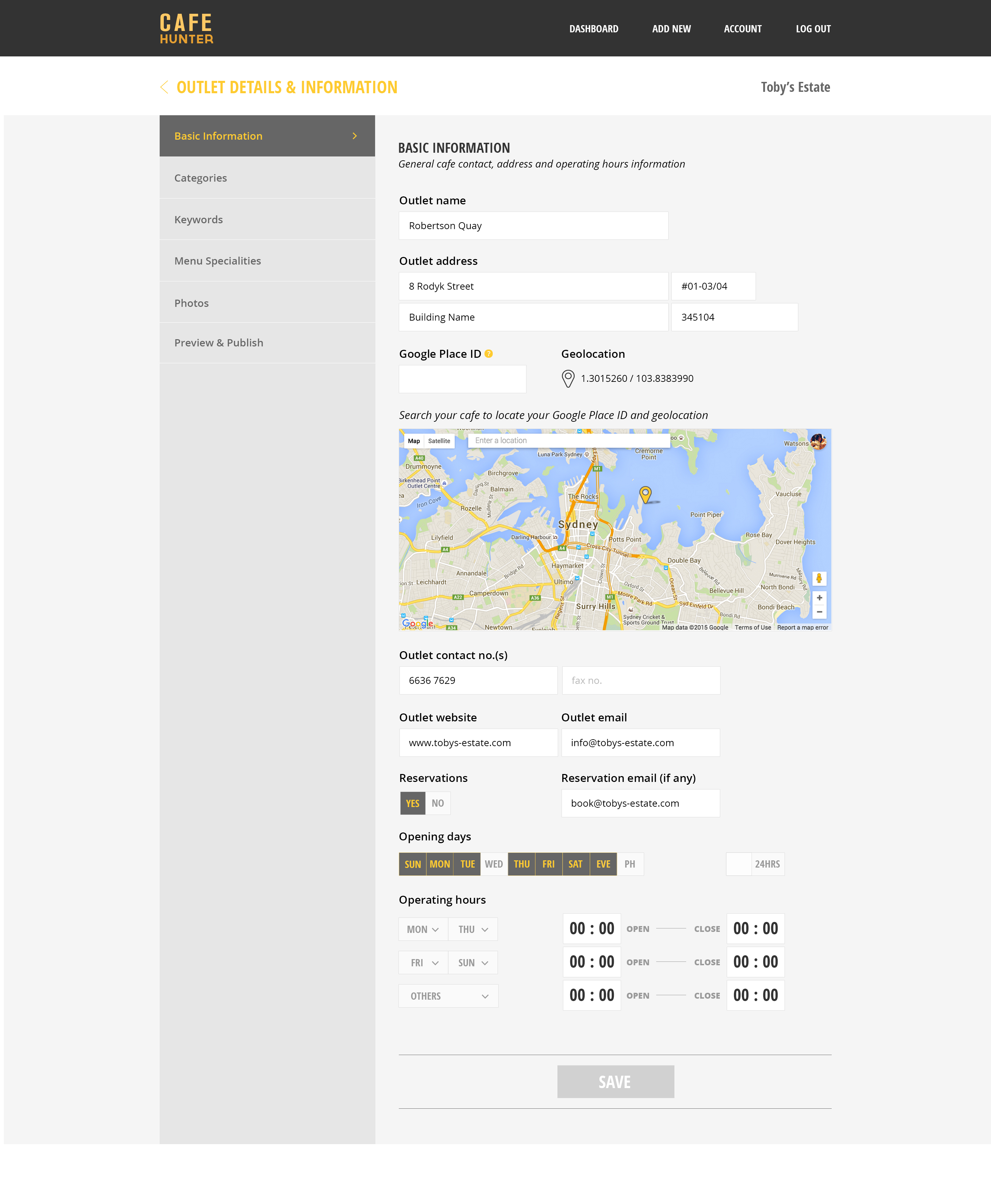
Task: Click the back arrow beside Outlet Details heading
Action: [164, 87]
